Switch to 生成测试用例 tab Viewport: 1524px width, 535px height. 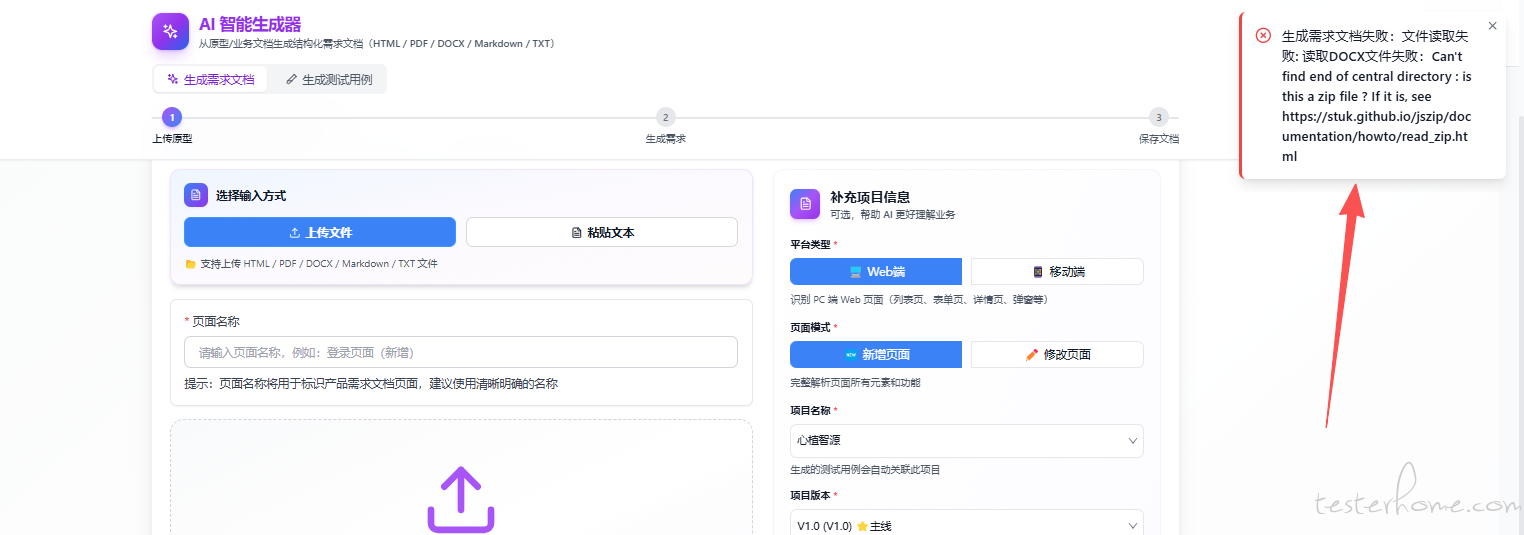328,80
